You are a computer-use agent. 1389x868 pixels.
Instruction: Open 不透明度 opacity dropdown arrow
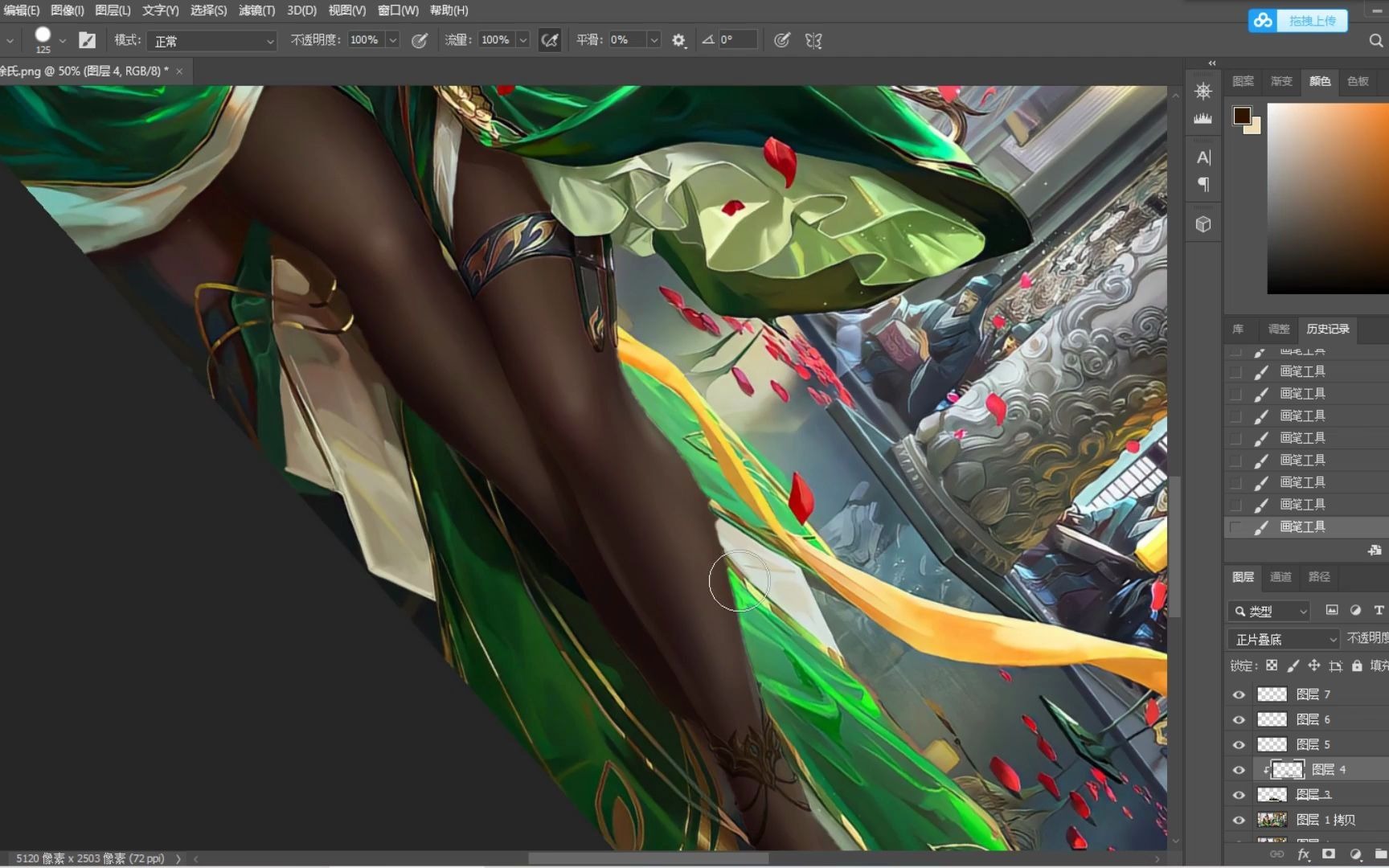coord(392,40)
